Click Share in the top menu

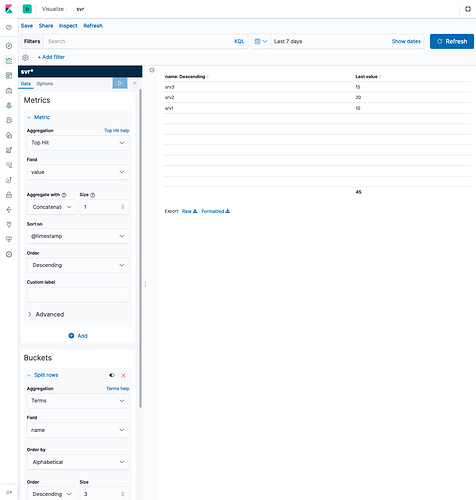pyautogui.click(x=46, y=26)
